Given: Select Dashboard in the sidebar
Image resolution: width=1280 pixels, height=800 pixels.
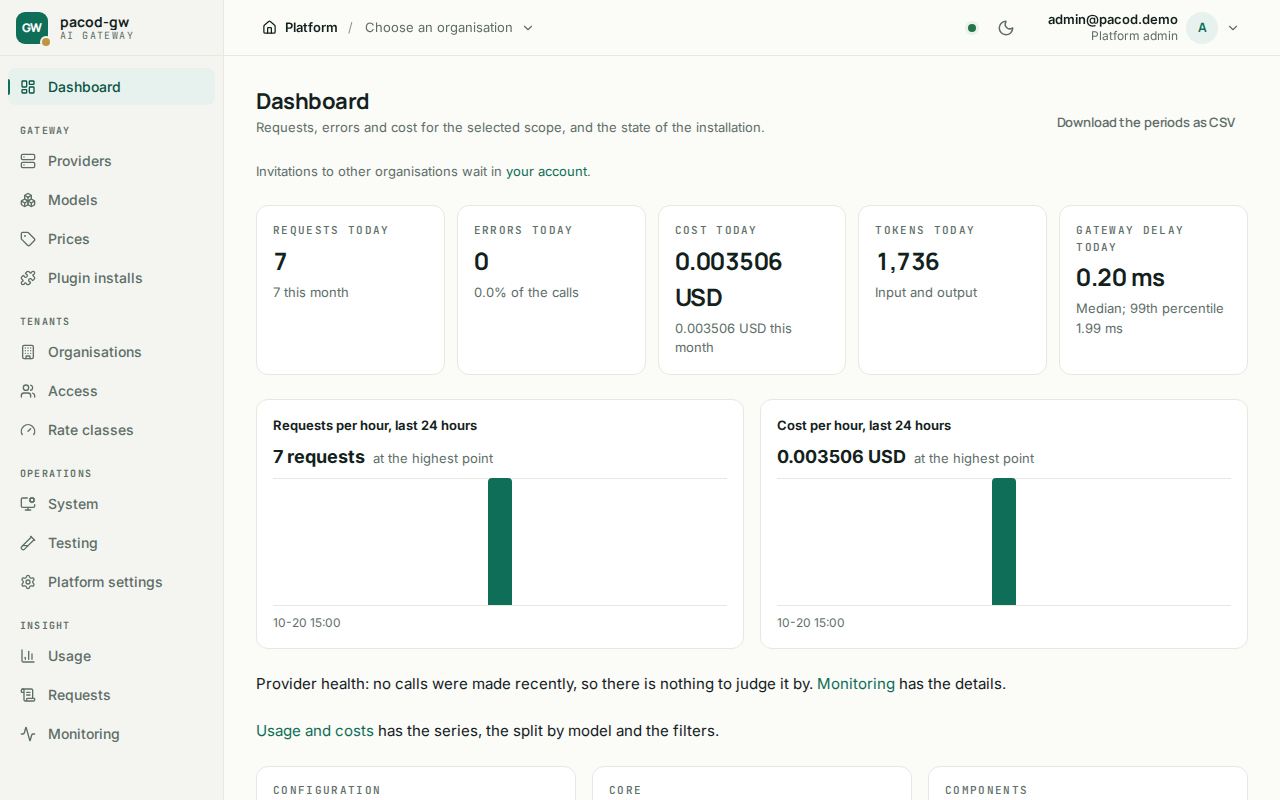Looking at the screenshot, I should pos(112,87).
